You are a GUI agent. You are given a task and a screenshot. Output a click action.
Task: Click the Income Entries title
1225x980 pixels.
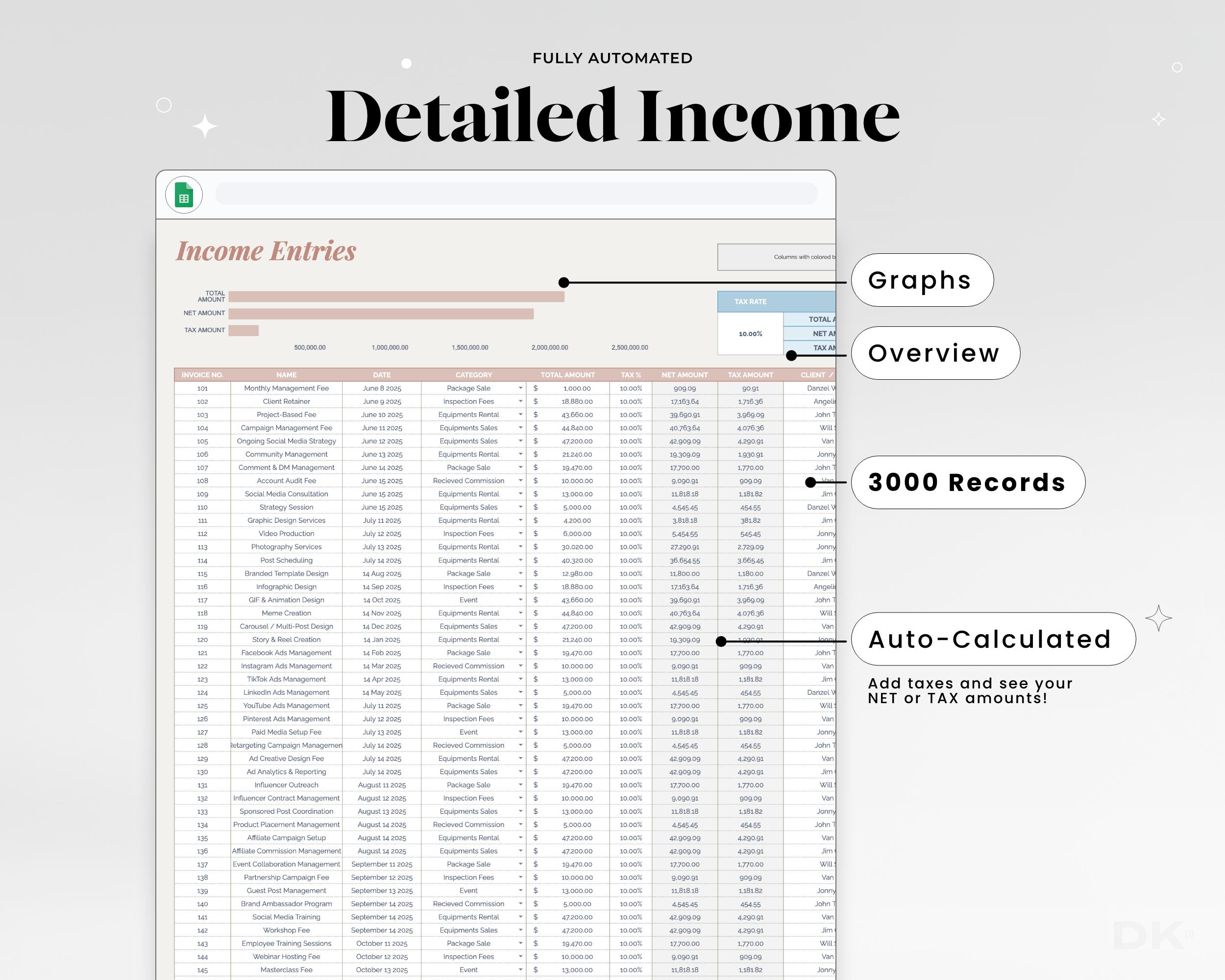(x=266, y=250)
